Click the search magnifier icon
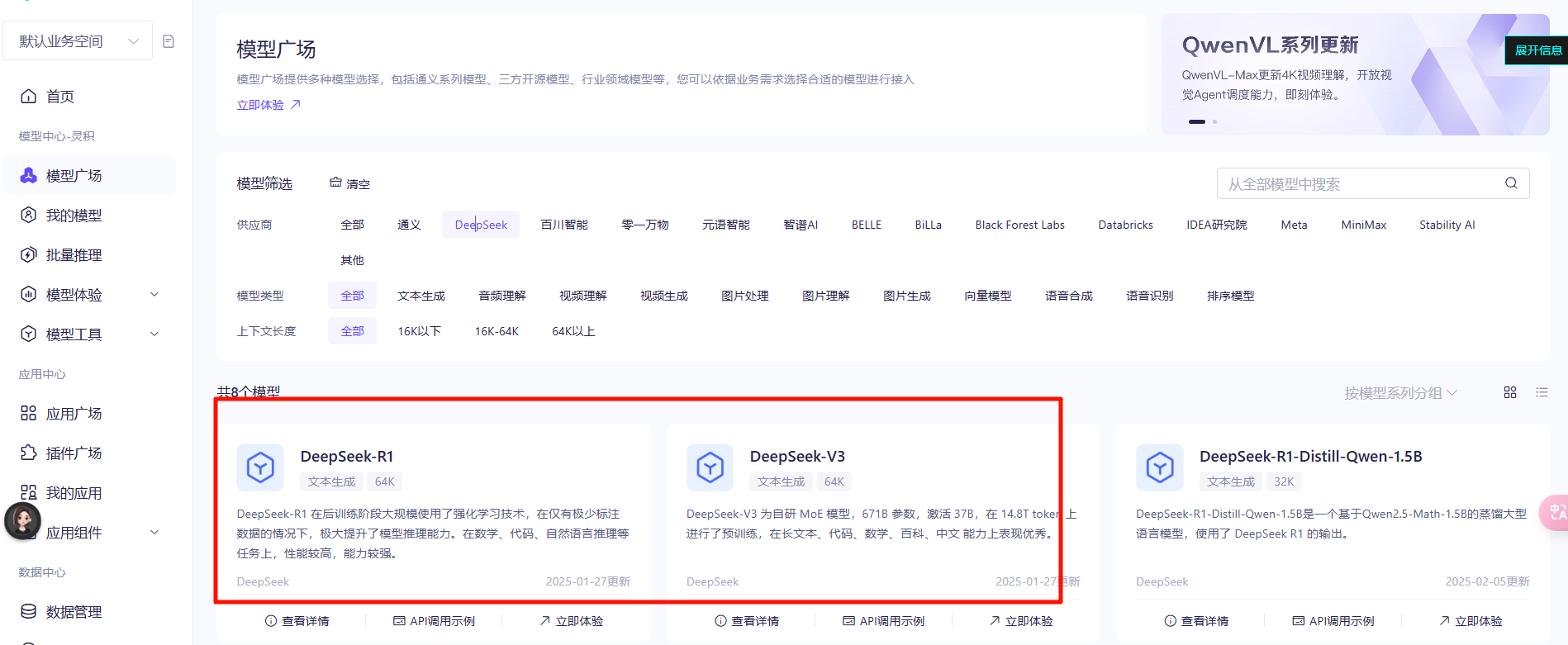The width and height of the screenshot is (1568, 645). click(1511, 183)
